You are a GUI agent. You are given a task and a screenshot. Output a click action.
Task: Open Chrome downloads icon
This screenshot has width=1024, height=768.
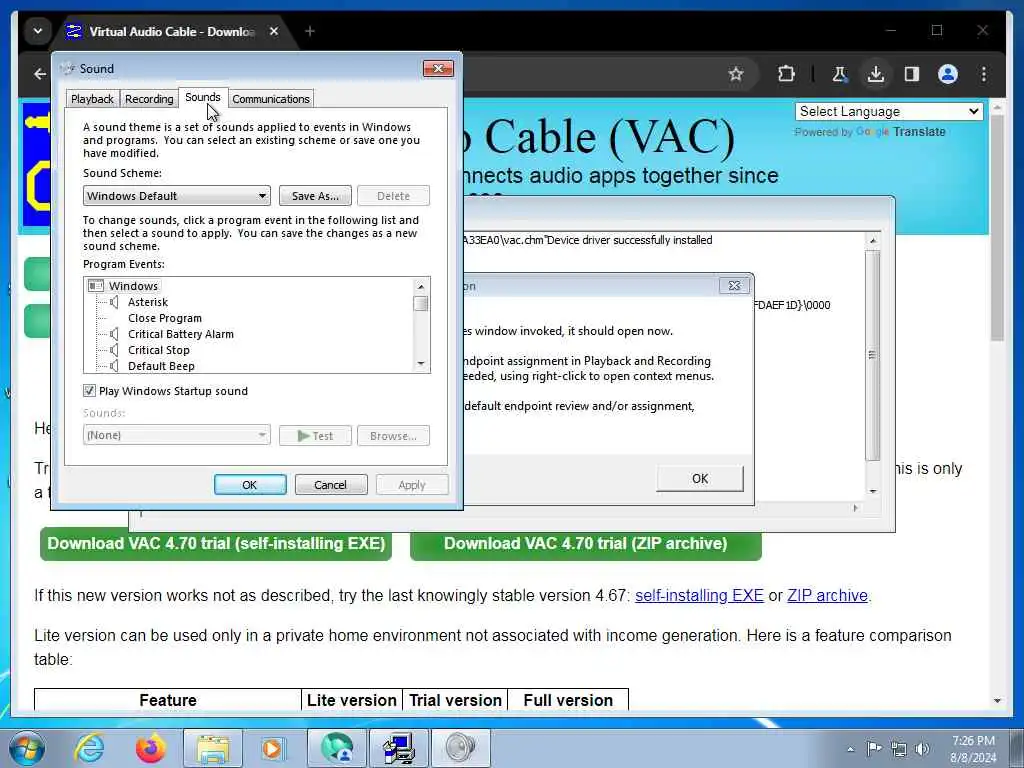tap(876, 74)
